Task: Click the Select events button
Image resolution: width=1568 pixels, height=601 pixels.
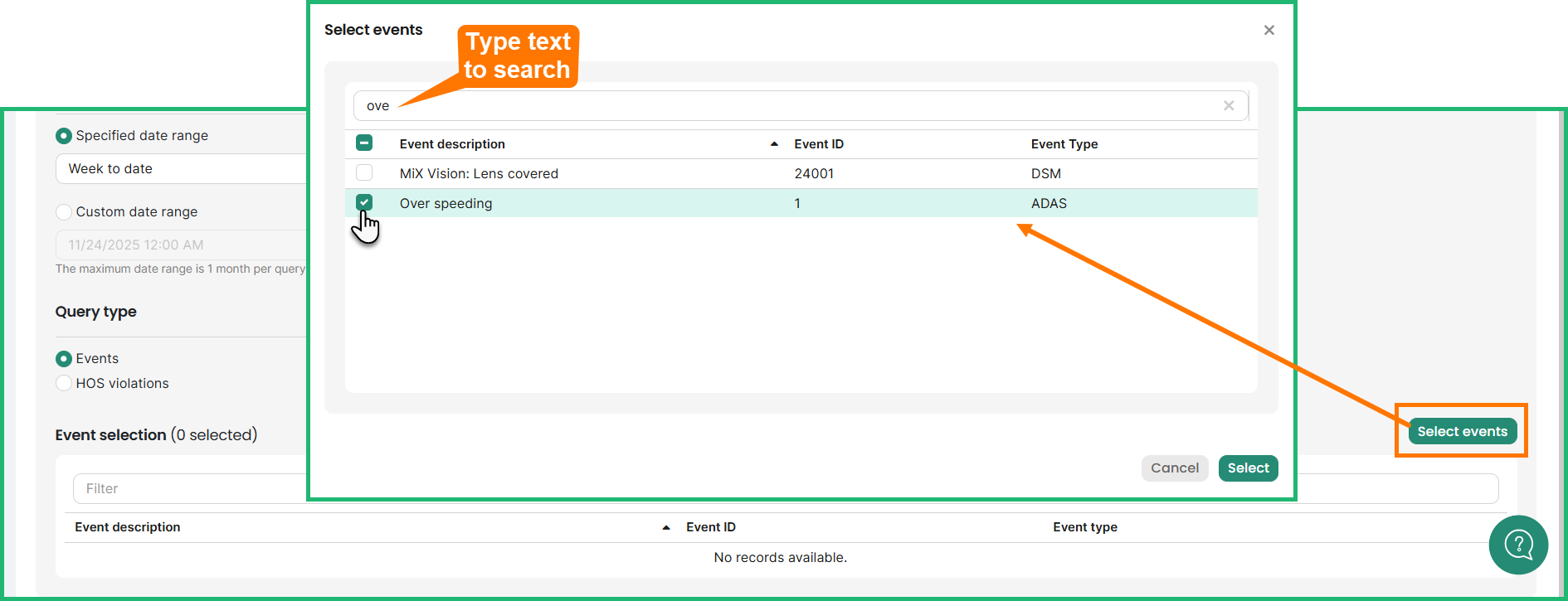Action: pos(1462,431)
